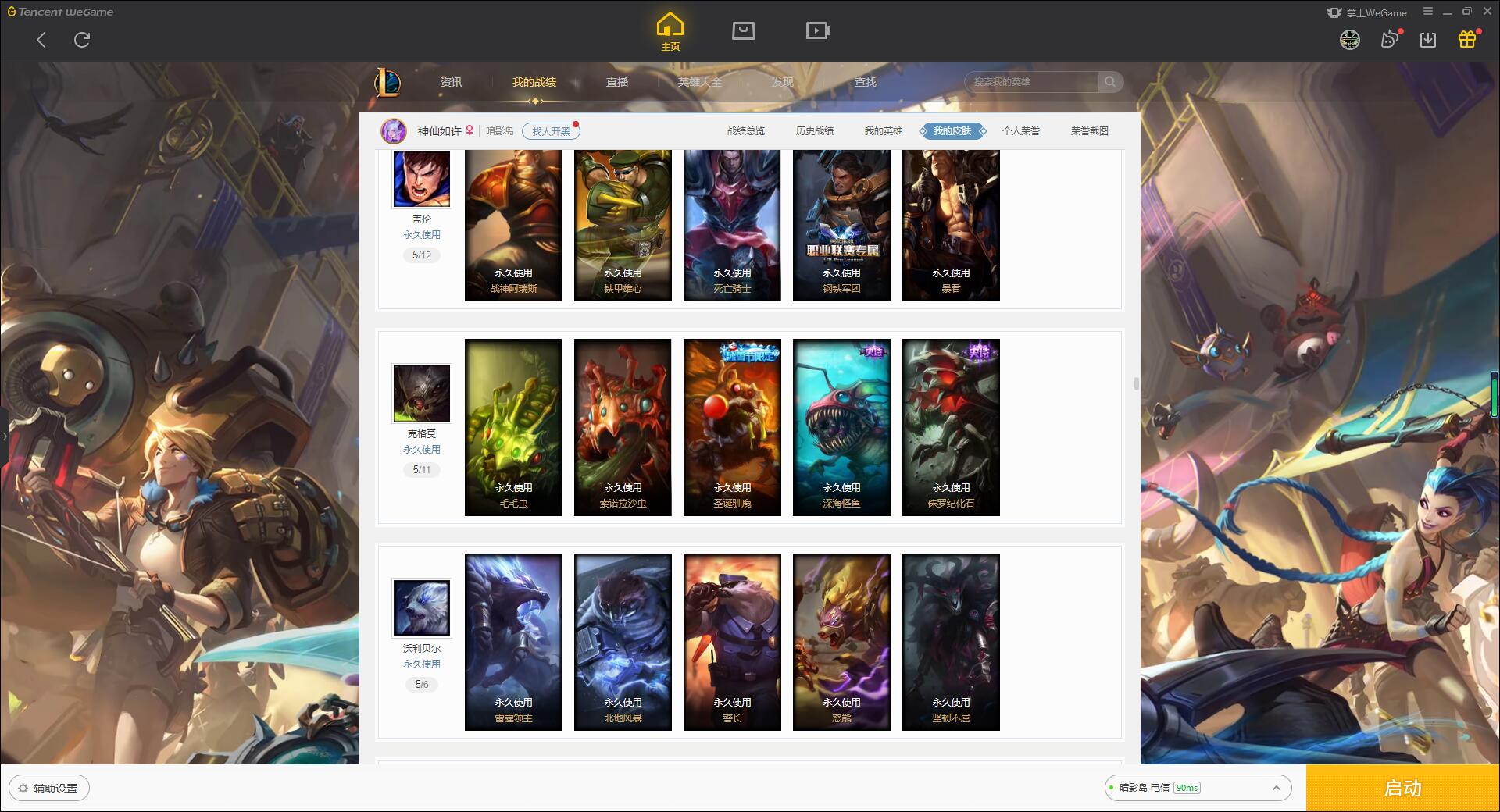Switch to 荣誉截图 sub-tab
Image resolution: width=1500 pixels, height=812 pixels.
[1090, 131]
